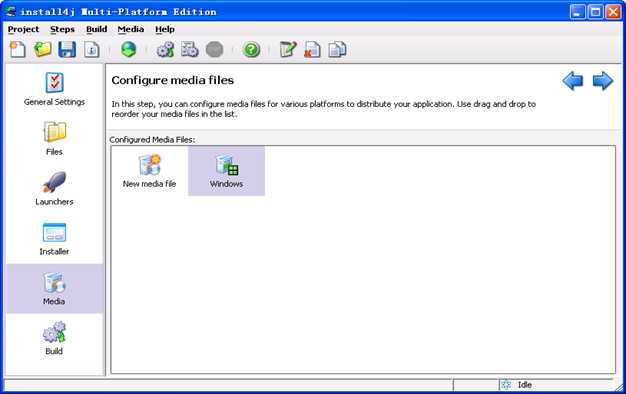Select the Windows media file
The width and height of the screenshot is (626, 394).
(x=226, y=171)
